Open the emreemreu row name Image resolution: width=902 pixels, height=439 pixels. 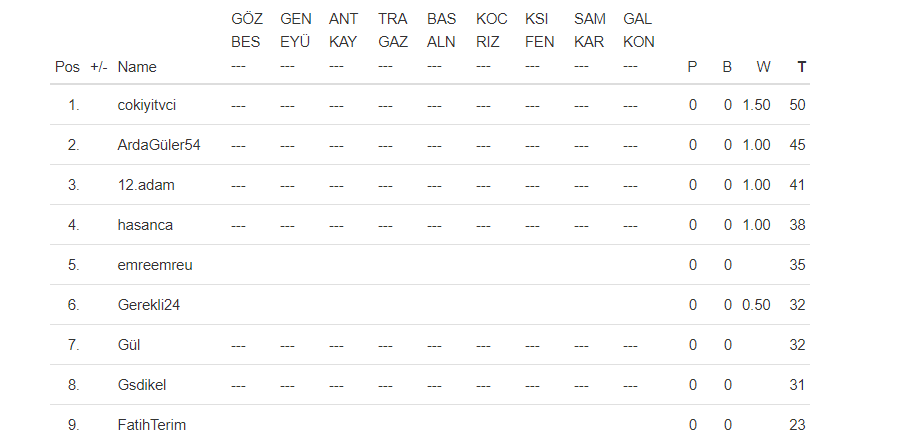[155, 265]
